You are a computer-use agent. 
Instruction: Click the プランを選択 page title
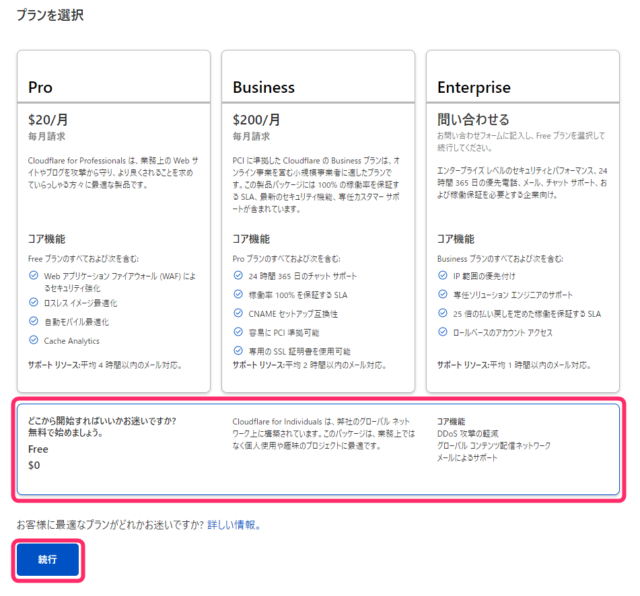(50, 15)
